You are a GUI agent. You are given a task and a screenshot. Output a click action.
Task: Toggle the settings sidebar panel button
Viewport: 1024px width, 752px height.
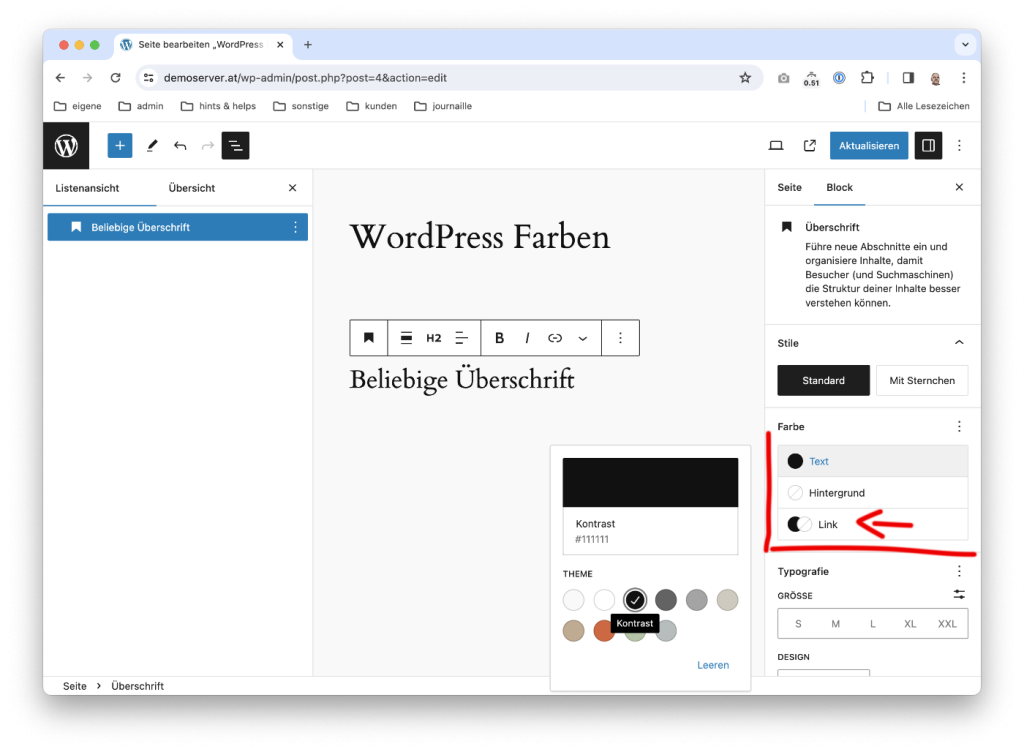[928, 146]
